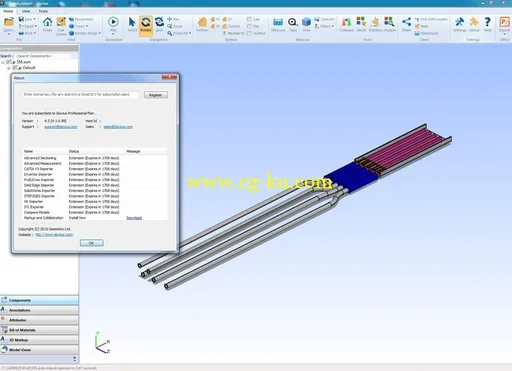This screenshot has height=371, width=512.
Task: Toggle the Flip section checkbox
Action: [249, 26]
